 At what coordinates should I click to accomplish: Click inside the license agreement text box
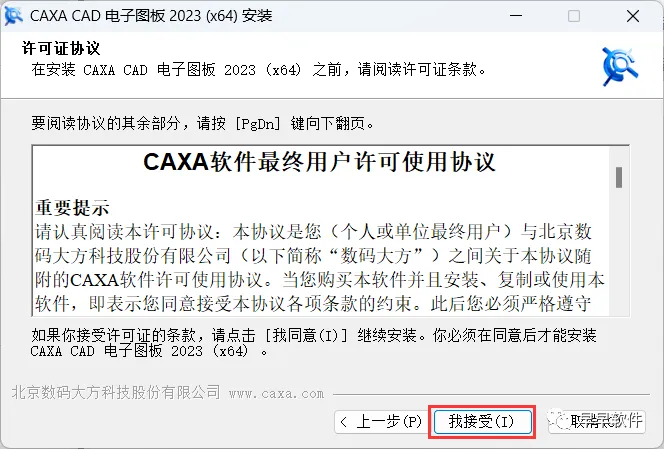click(330, 231)
